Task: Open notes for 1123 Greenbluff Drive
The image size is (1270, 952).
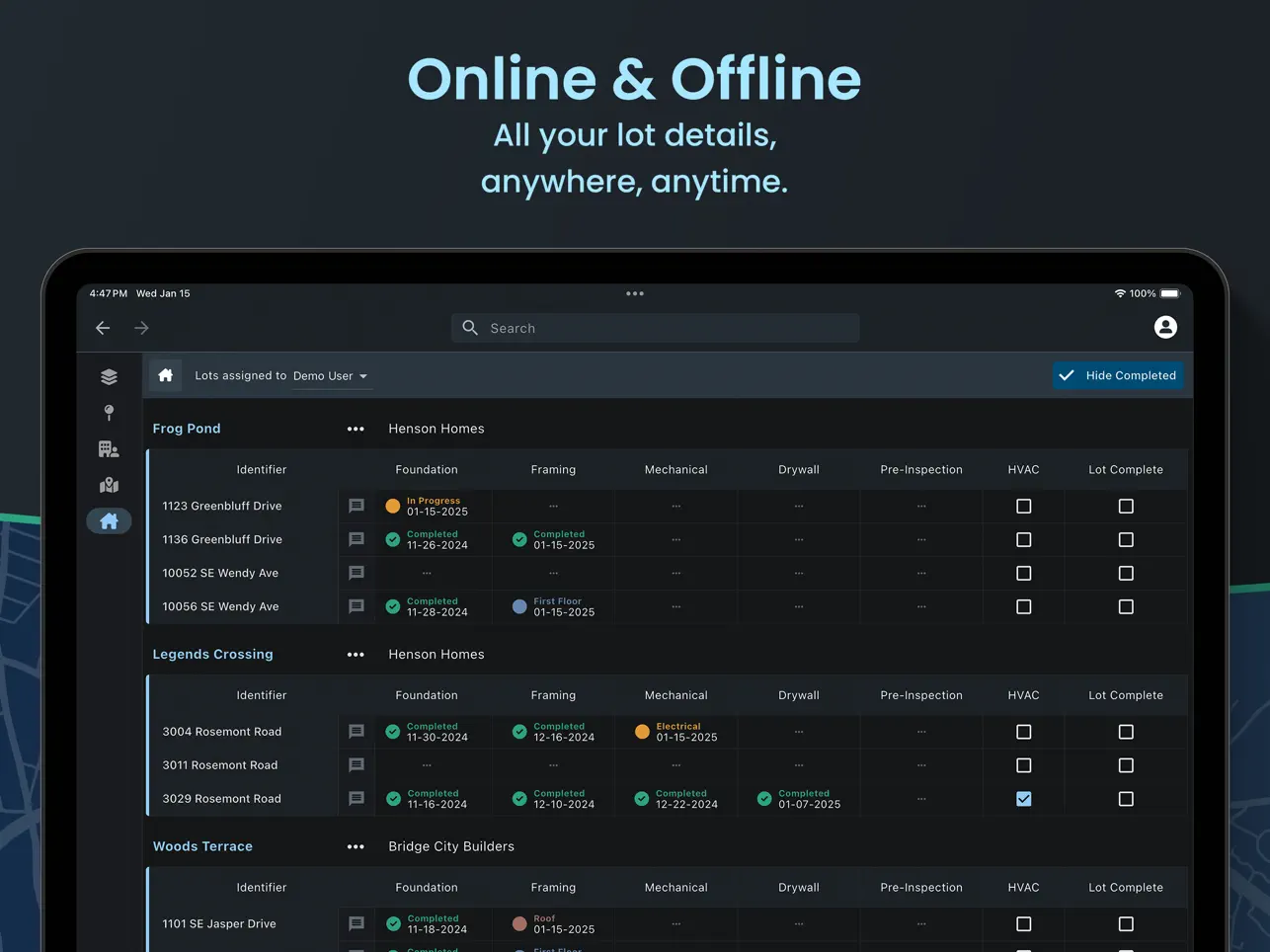Action: click(357, 506)
